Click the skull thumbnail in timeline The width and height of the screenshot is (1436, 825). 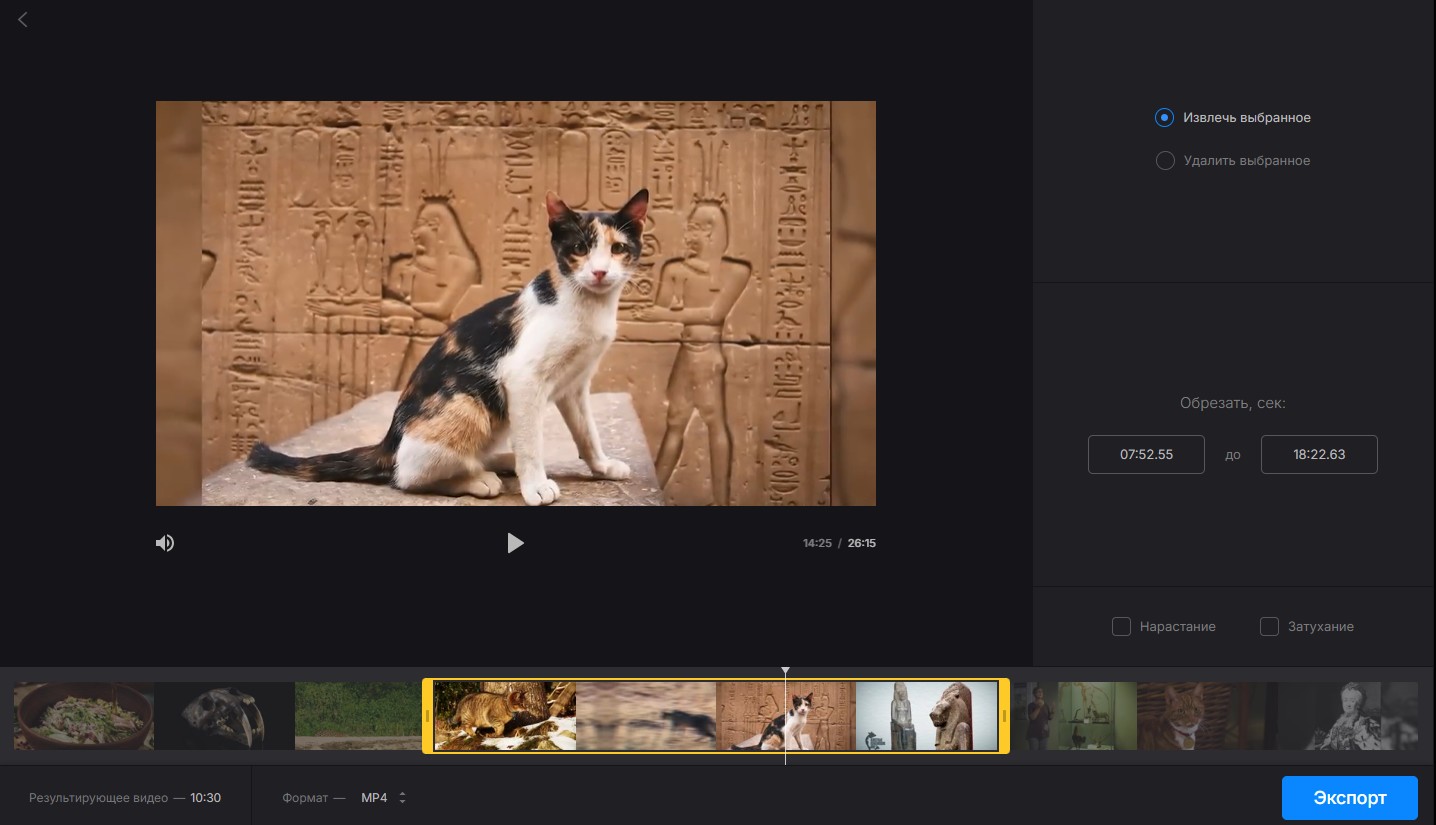pyautogui.click(x=225, y=716)
